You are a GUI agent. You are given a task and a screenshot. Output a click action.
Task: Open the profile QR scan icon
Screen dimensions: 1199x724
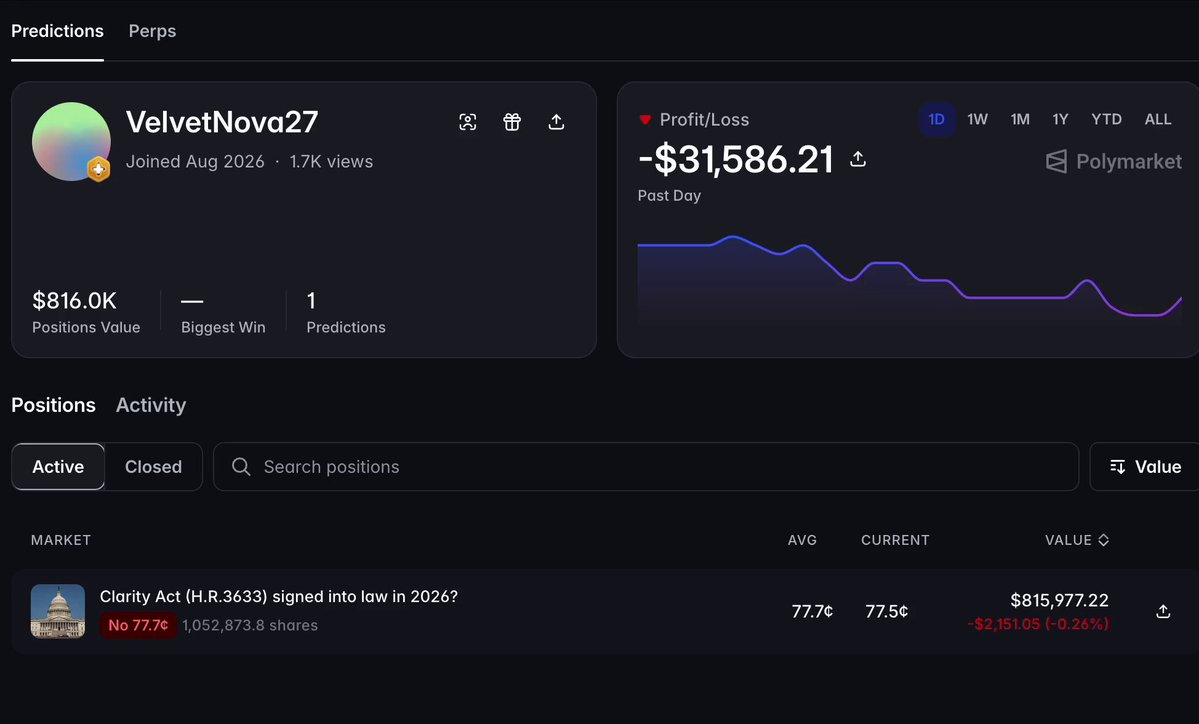467,122
